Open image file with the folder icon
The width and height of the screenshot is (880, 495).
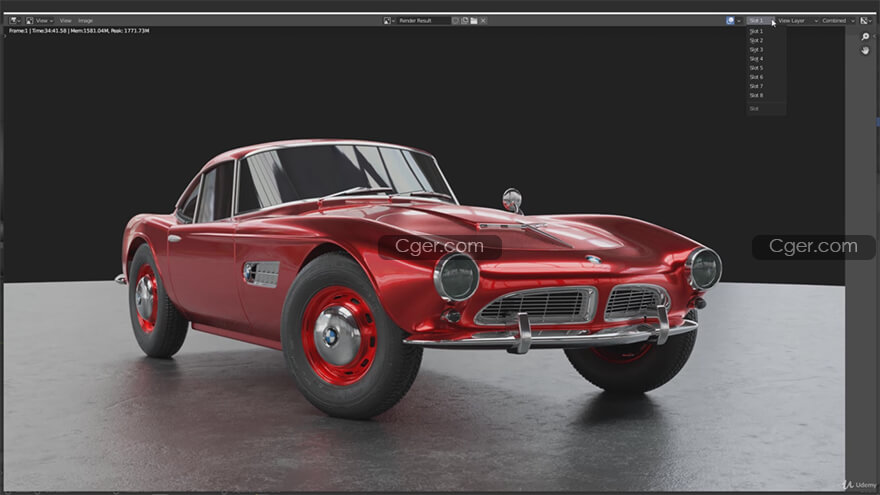tap(474, 21)
